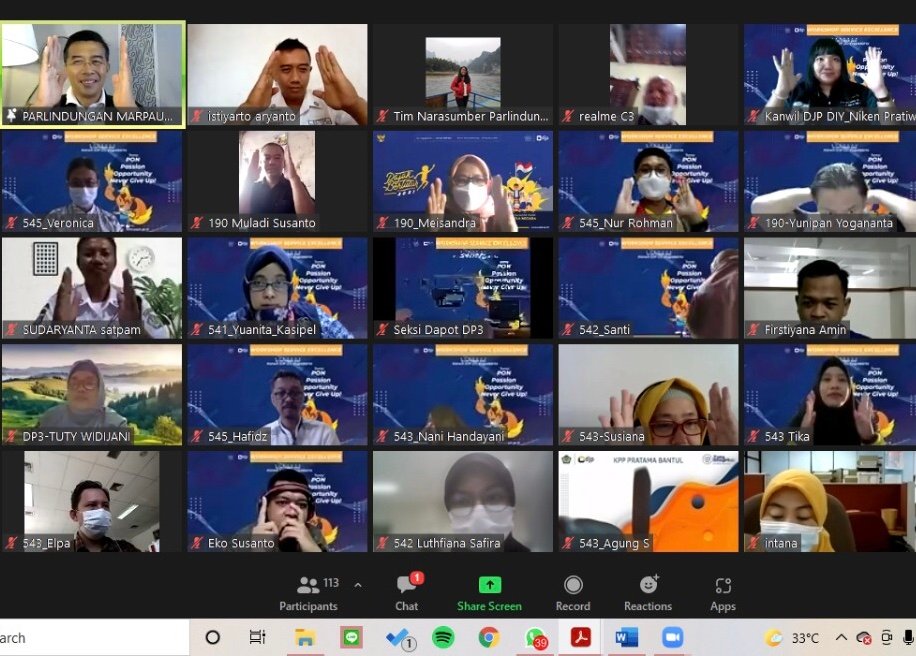
Task: Show hidden system tray icons
Action: coord(841,637)
